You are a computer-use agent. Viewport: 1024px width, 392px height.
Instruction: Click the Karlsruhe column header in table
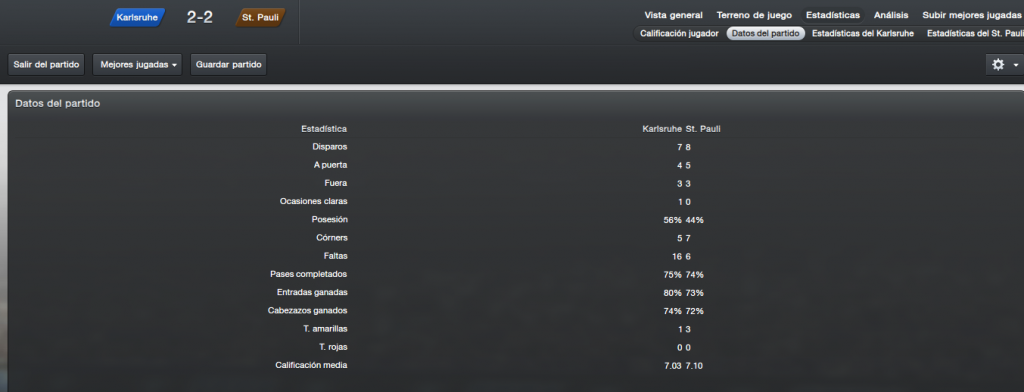point(662,129)
